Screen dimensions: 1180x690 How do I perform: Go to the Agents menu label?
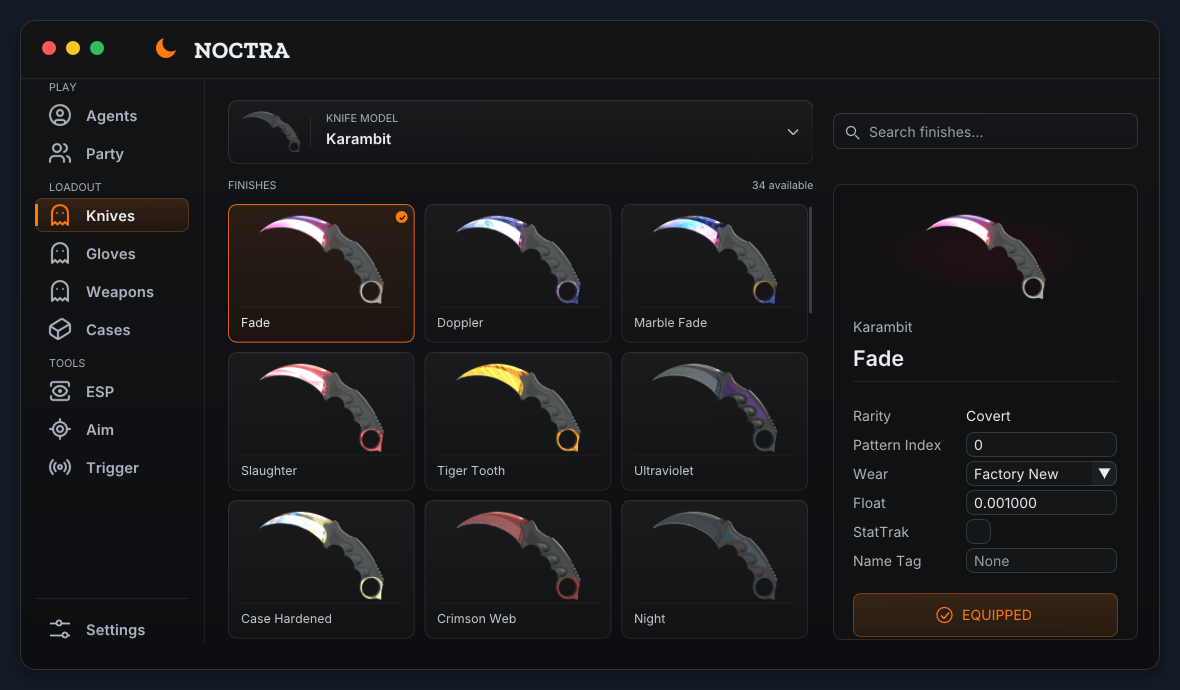coord(111,116)
